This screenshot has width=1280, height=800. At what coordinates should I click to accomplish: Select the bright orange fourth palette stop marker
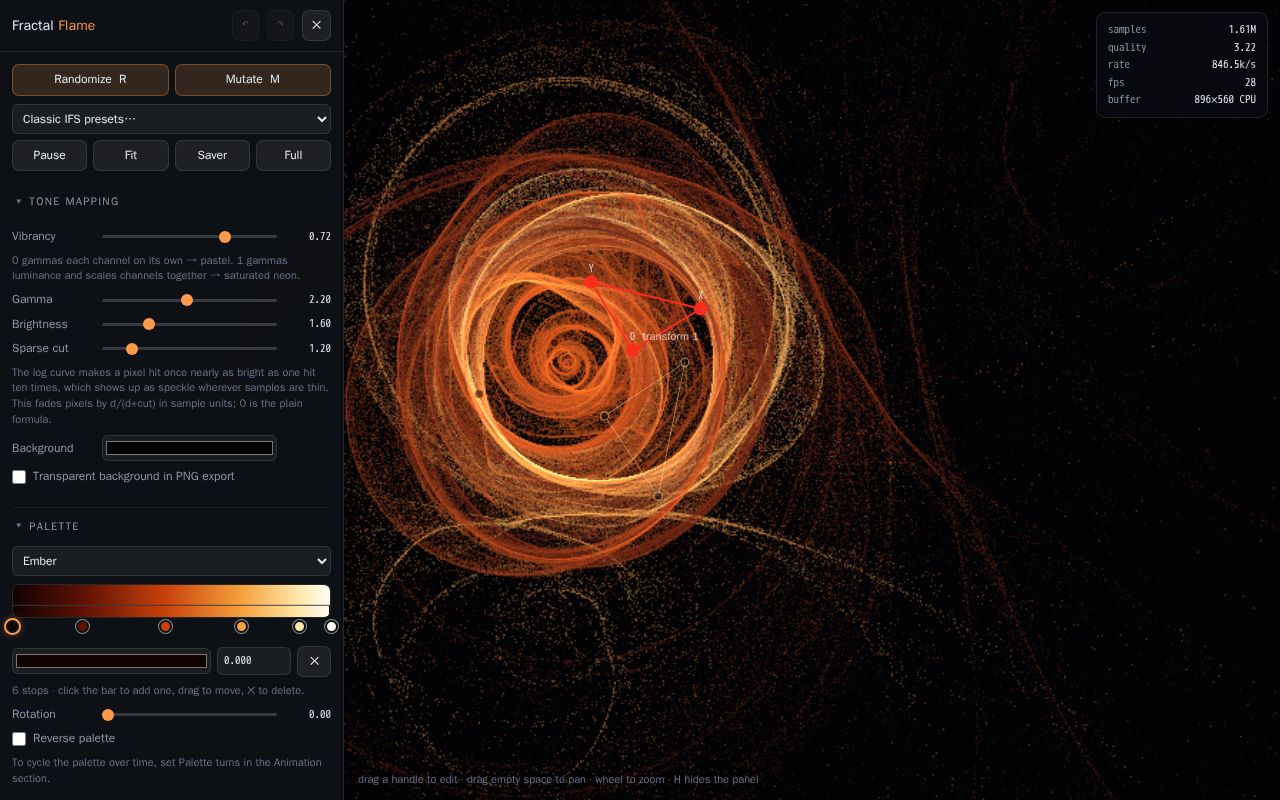pyautogui.click(x=241, y=626)
